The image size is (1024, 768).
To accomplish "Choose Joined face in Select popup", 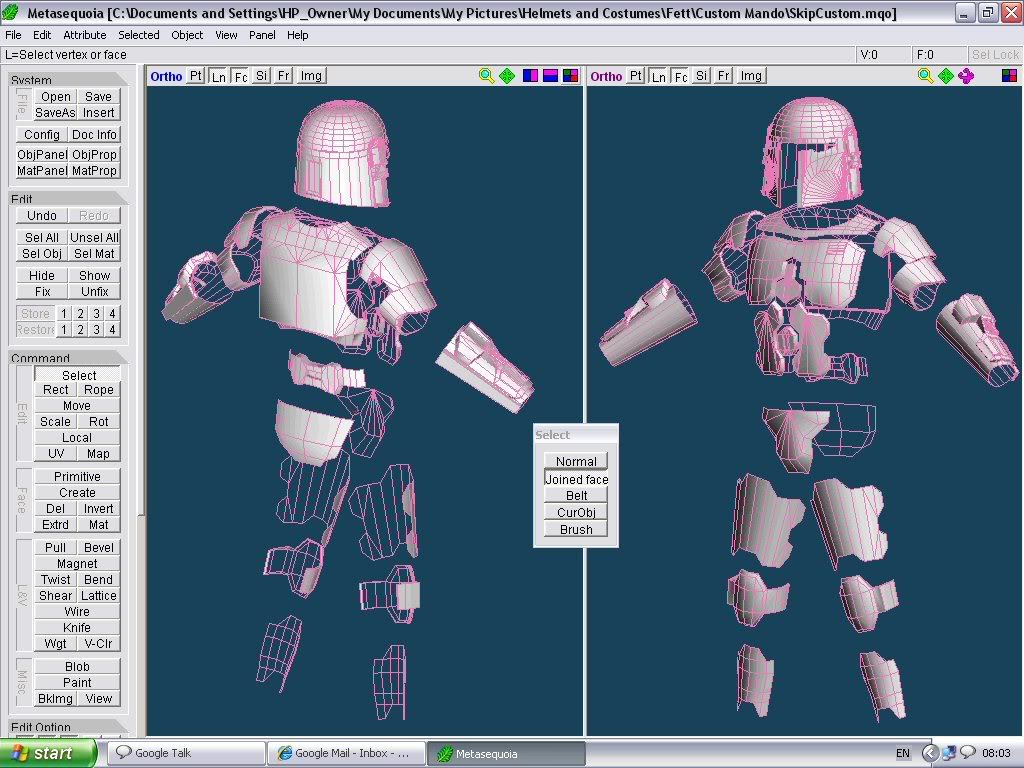I will click(x=576, y=479).
